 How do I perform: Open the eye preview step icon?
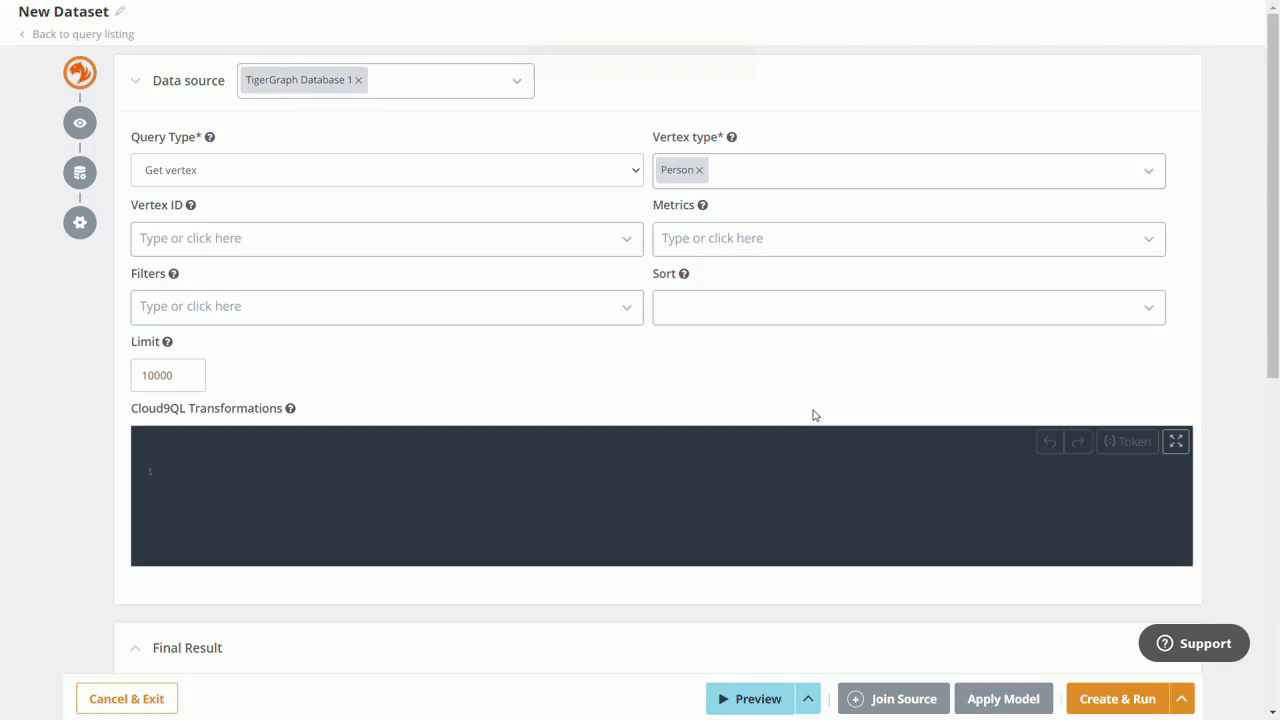tap(80, 123)
